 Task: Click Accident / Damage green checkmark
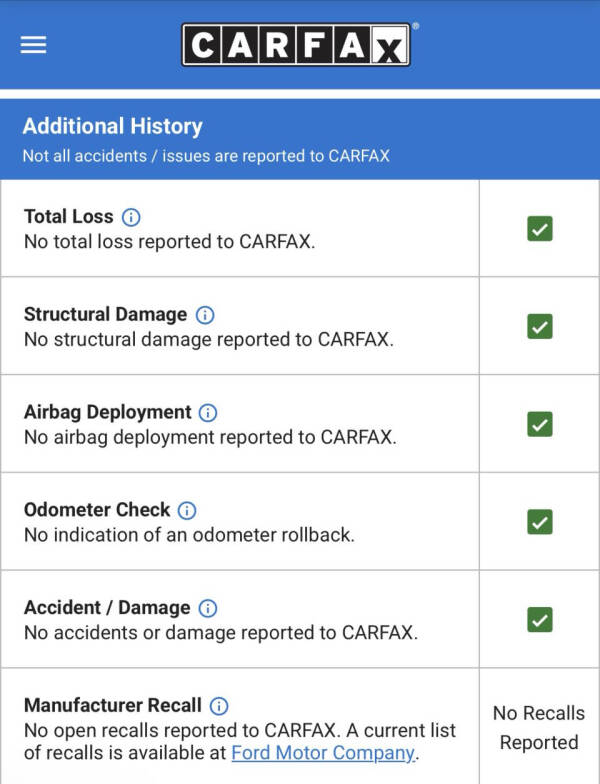click(540, 620)
